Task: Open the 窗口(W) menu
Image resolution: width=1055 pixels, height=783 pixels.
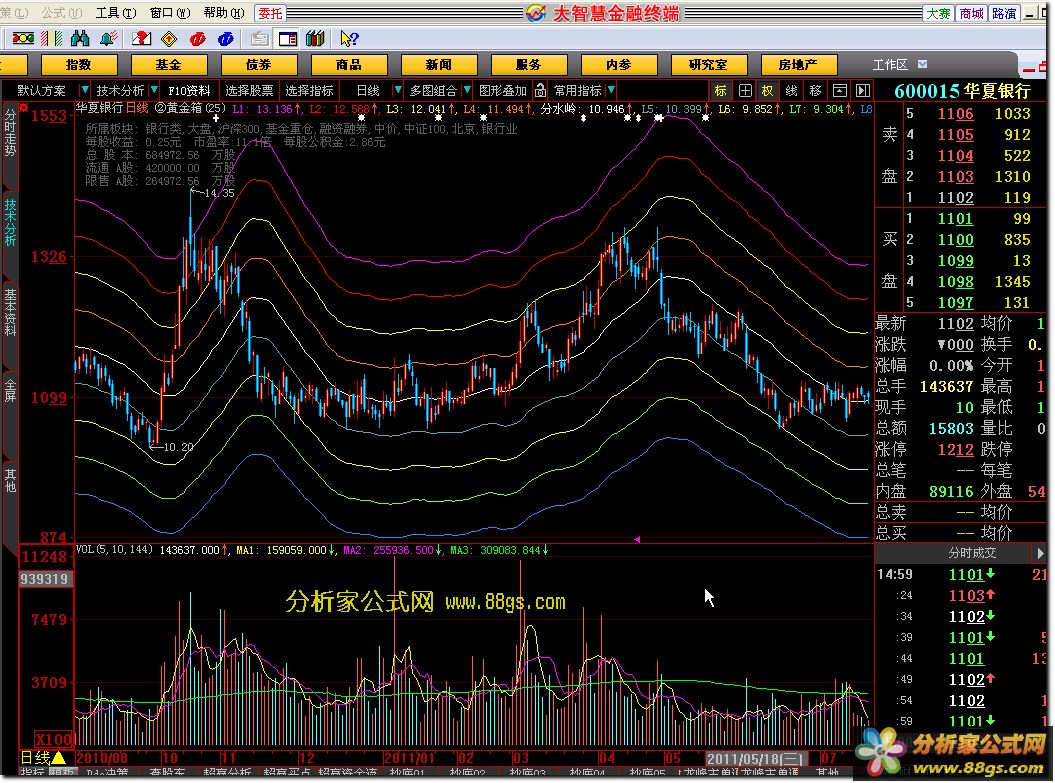Action: pos(170,13)
